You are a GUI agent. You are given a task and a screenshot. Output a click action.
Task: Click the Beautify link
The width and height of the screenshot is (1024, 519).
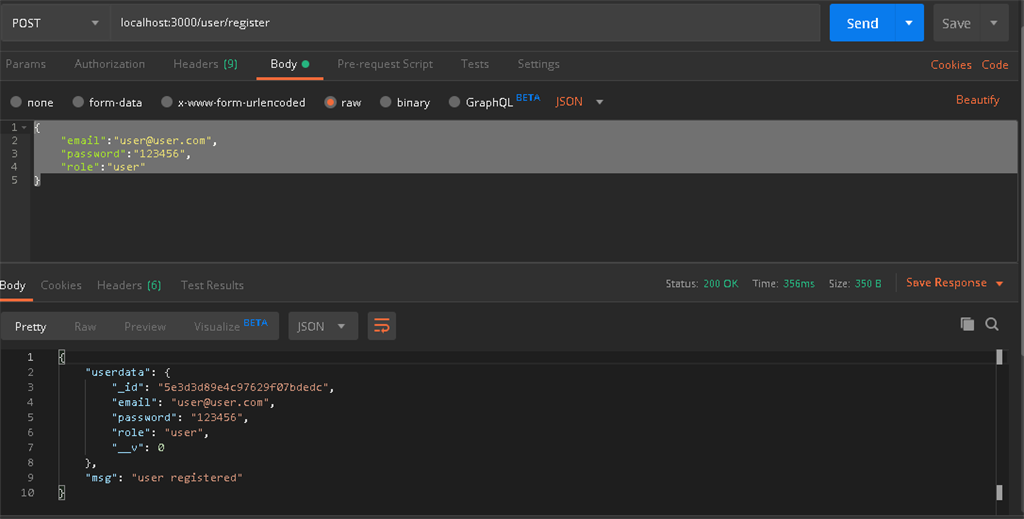(x=977, y=100)
